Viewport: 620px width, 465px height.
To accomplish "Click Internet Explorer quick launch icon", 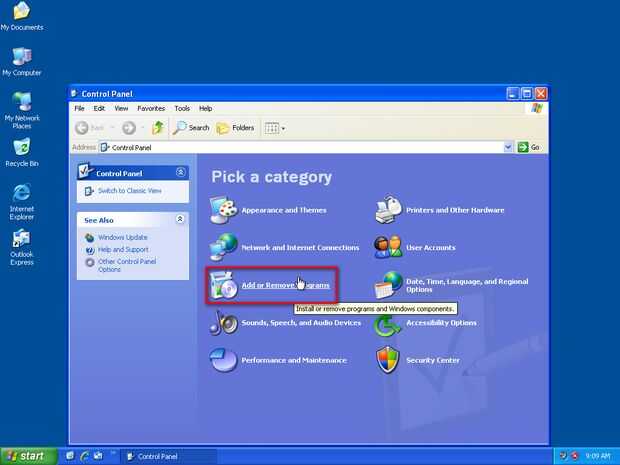I will (x=84, y=456).
